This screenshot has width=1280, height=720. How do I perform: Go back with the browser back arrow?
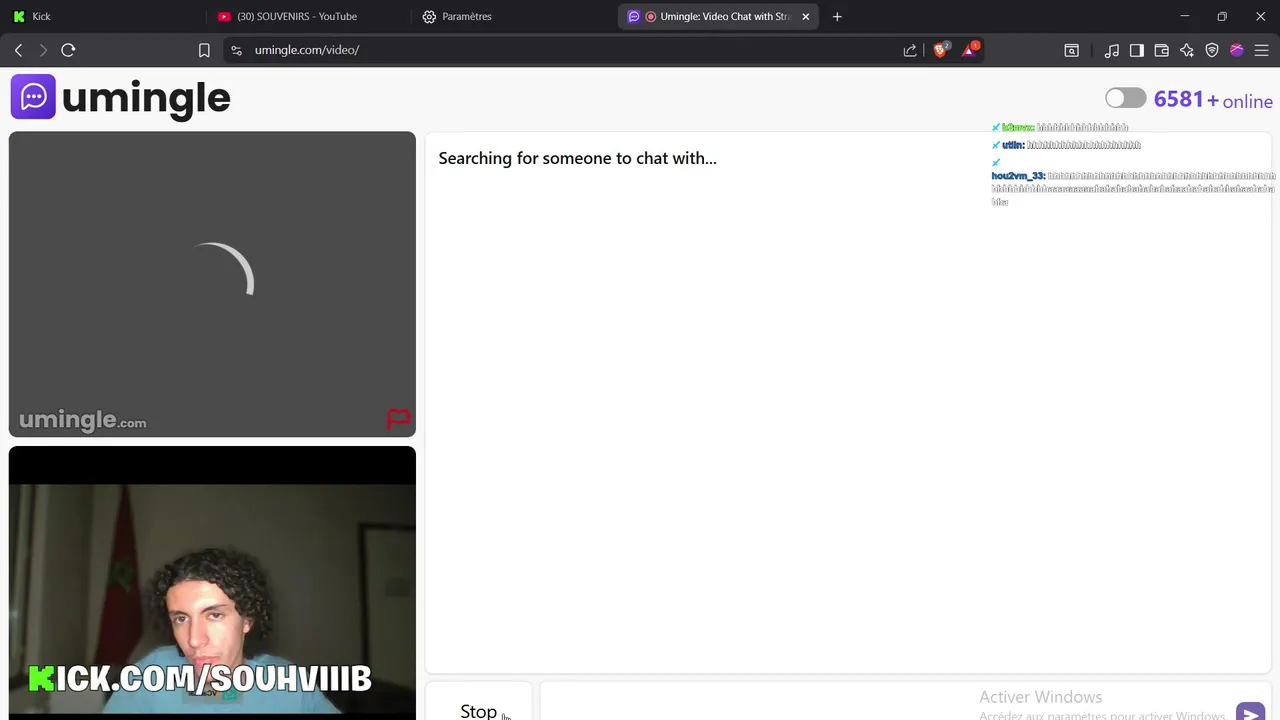tap(18, 50)
